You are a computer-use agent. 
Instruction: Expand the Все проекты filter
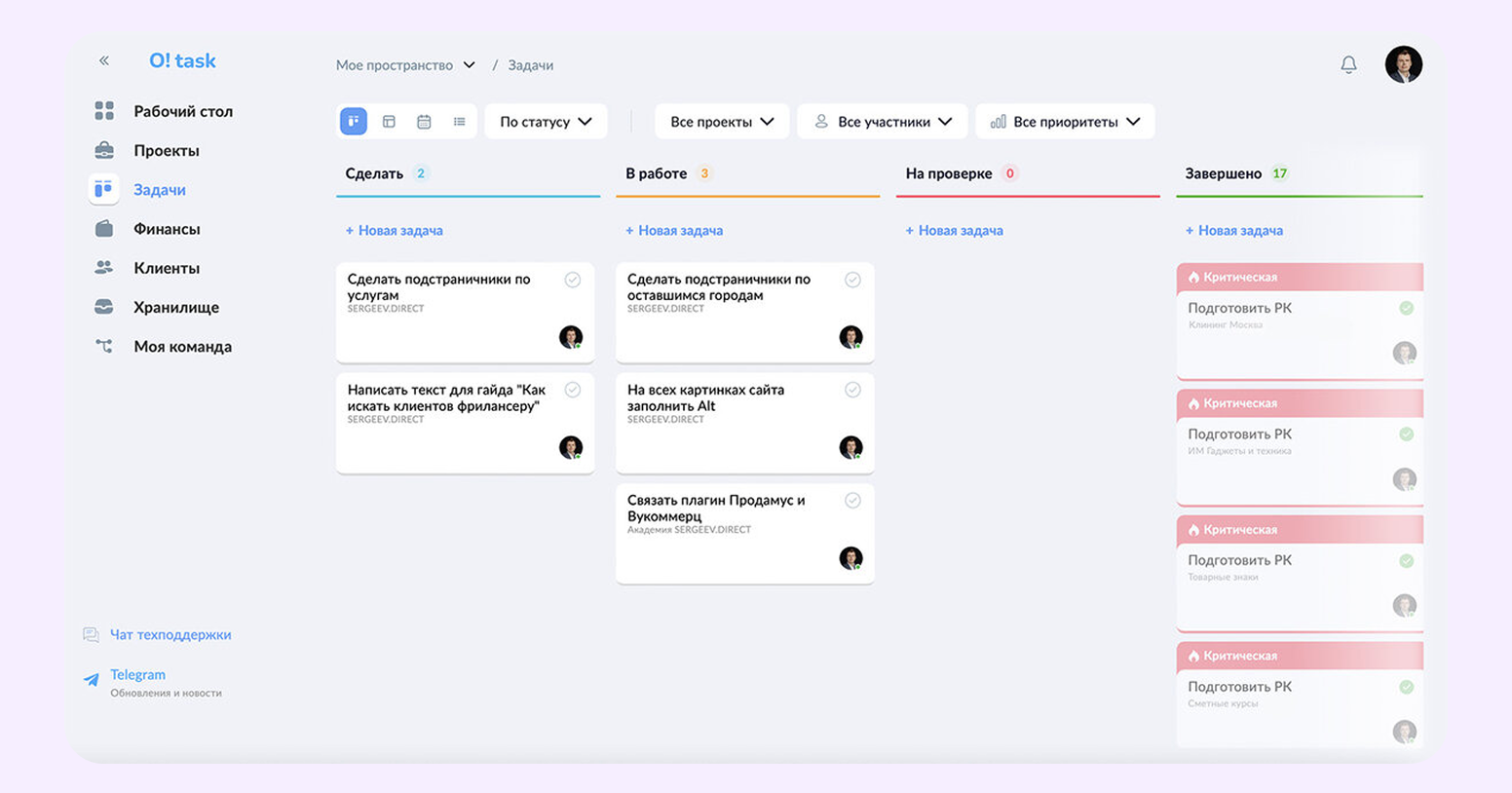pos(721,121)
